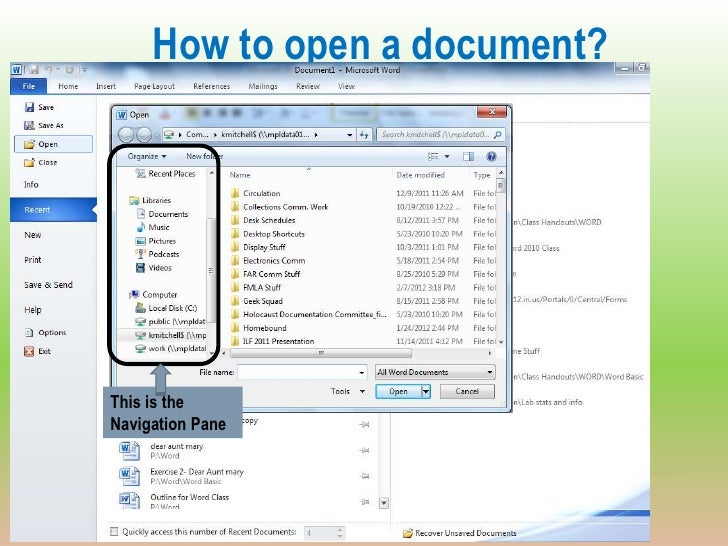The height and width of the screenshot is (546, 728).
Task: Open the Page Layout ribbon tab
Action: point(154,86)
